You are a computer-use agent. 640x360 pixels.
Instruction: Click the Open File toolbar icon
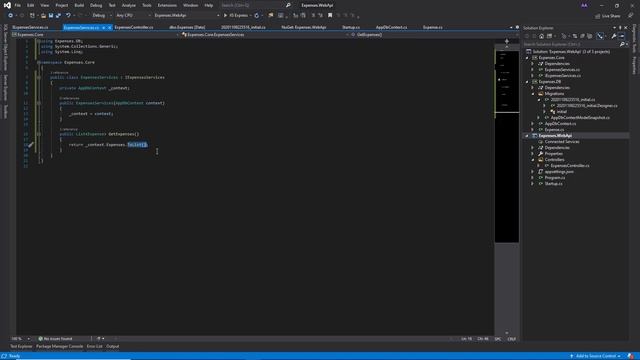click(x=43, y=16)
